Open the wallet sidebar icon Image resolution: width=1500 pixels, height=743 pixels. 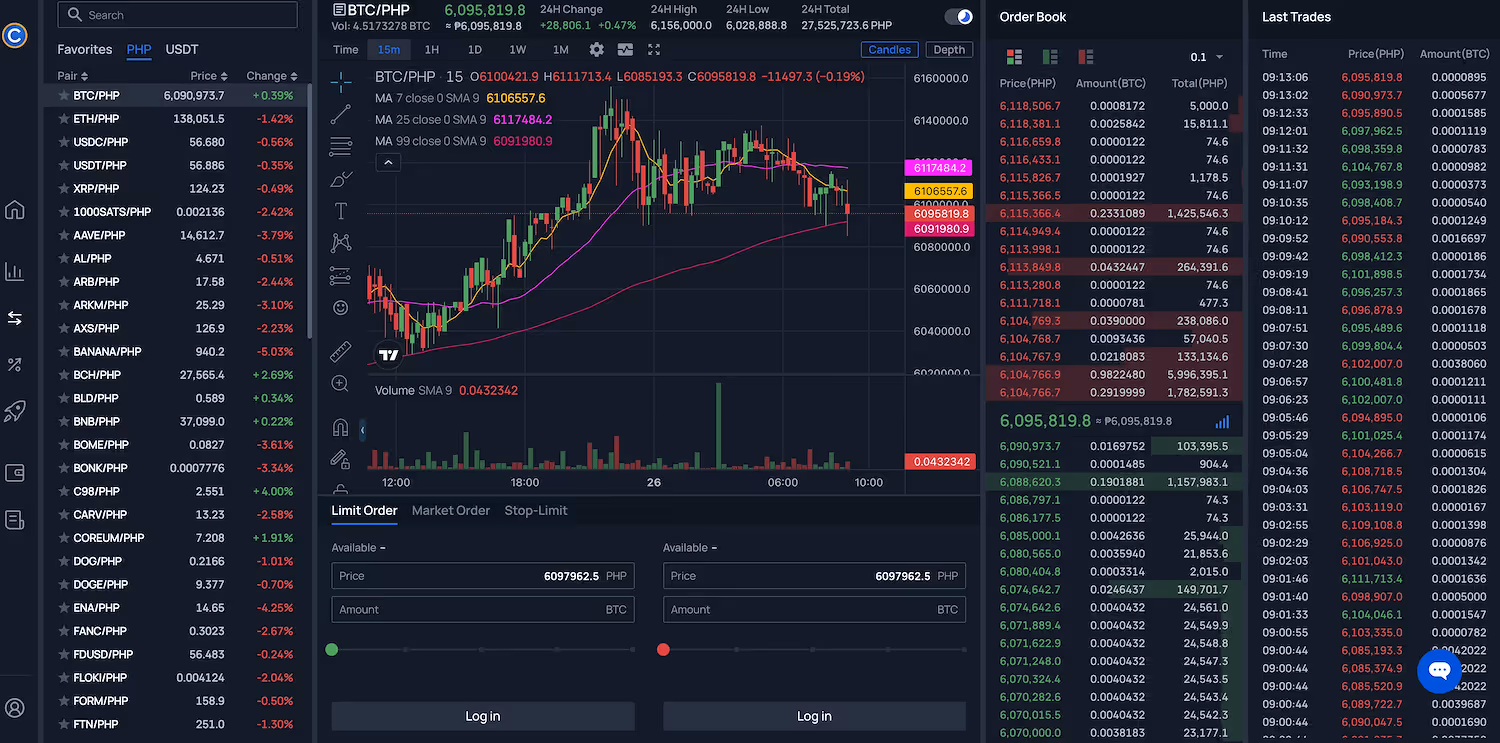click(x=15, y=473)
